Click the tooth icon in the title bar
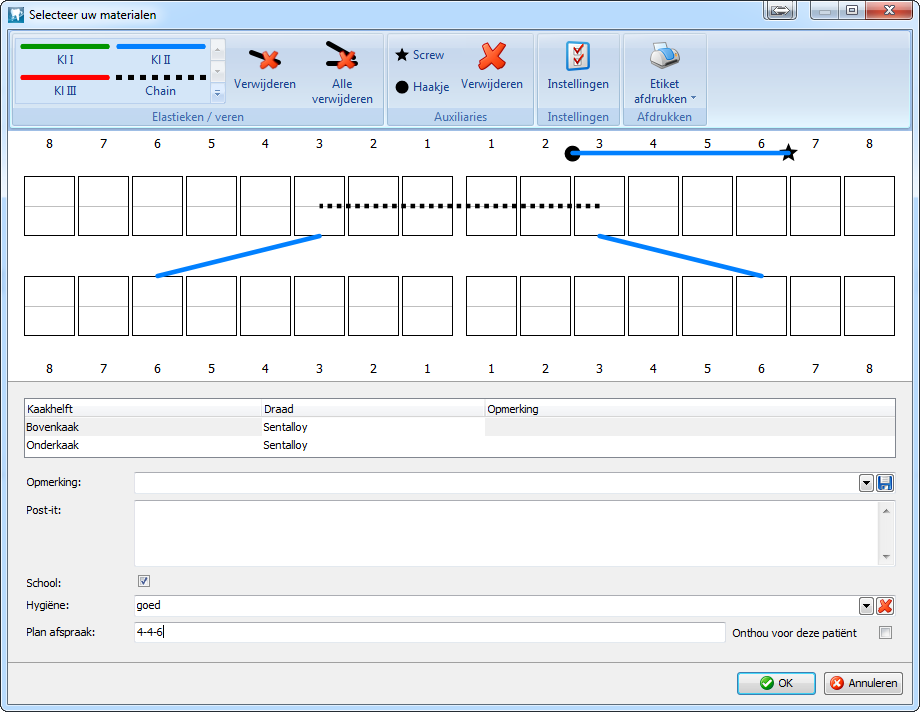The image size is (920, 712). click(16, 14)
